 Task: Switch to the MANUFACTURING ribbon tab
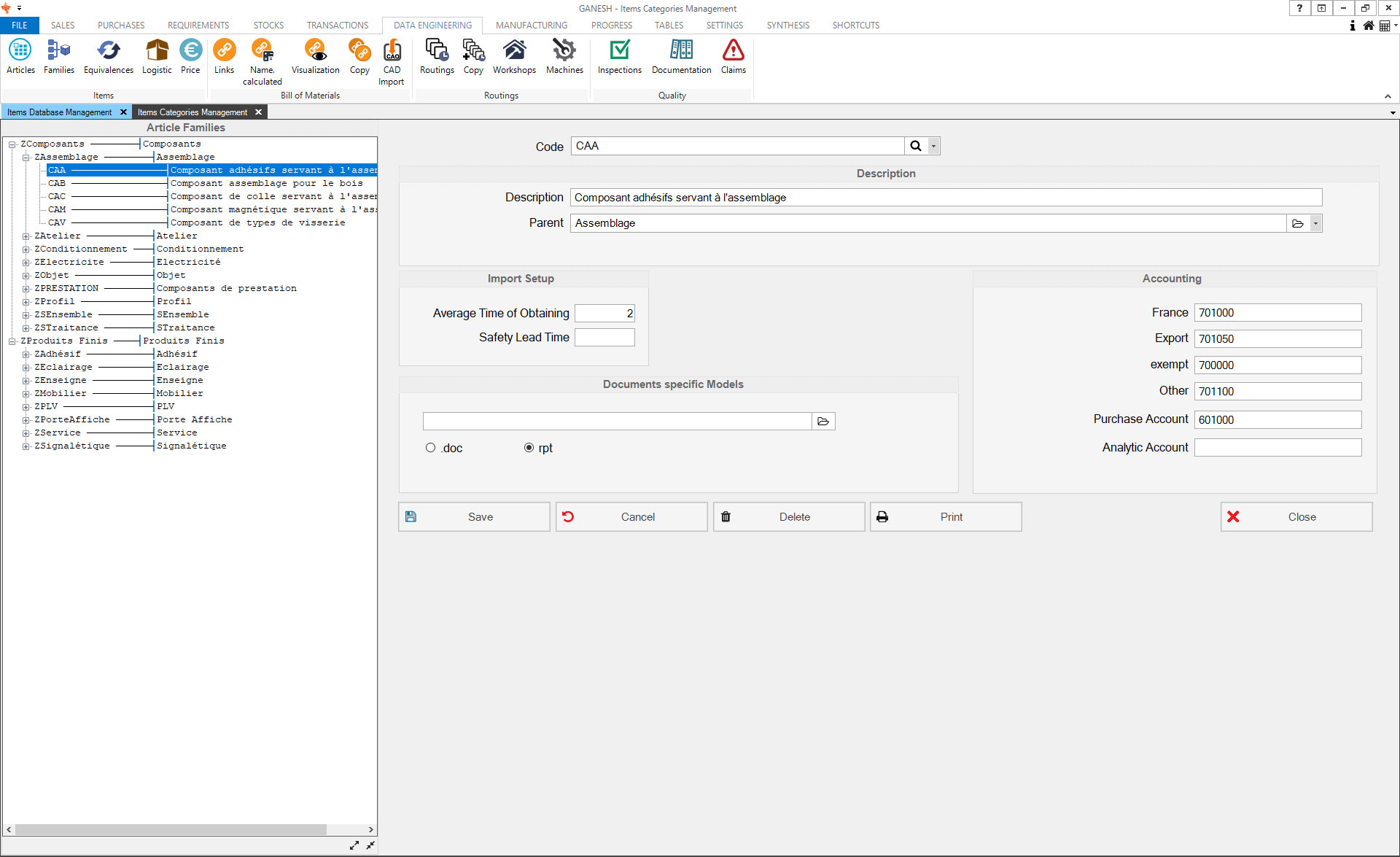click(531, 25)
